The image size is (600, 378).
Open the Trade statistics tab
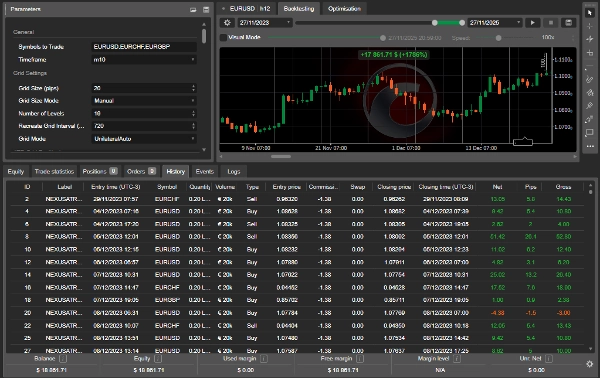[x=54, y=171]
